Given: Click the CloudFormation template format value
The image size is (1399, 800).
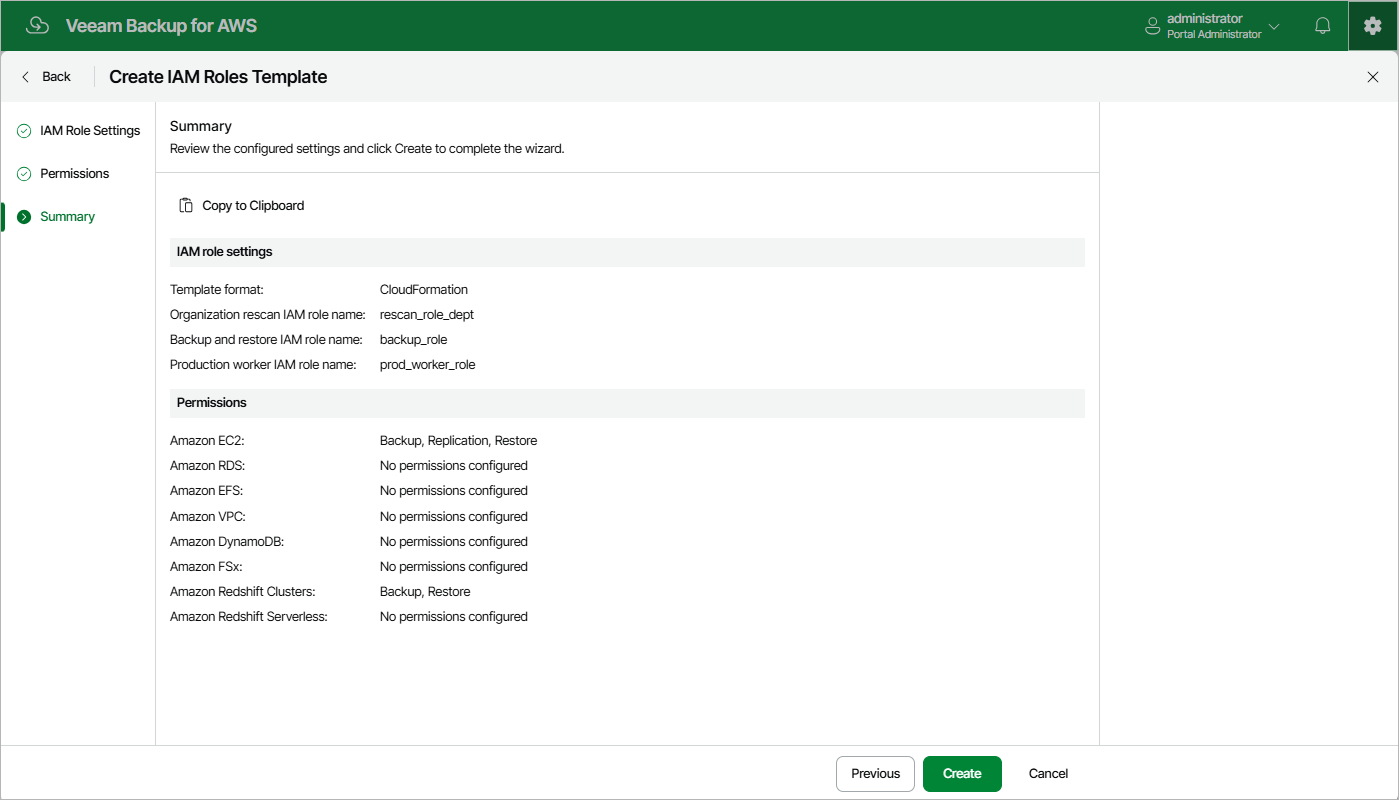Looking at the screenshot, I should (424, 290).
